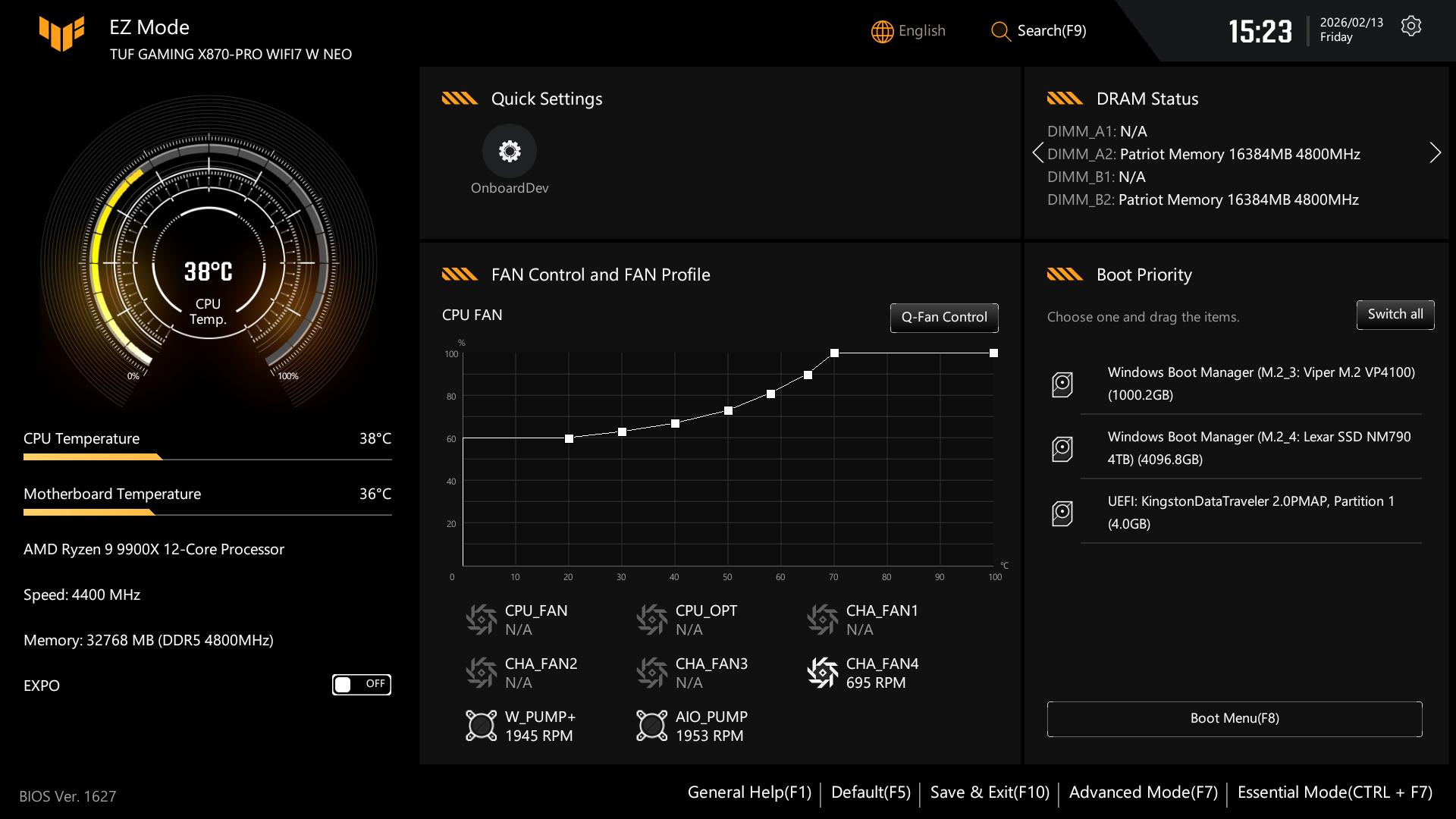Open the Boot Menu (F8)
1456x819 pixels.
1234,718
